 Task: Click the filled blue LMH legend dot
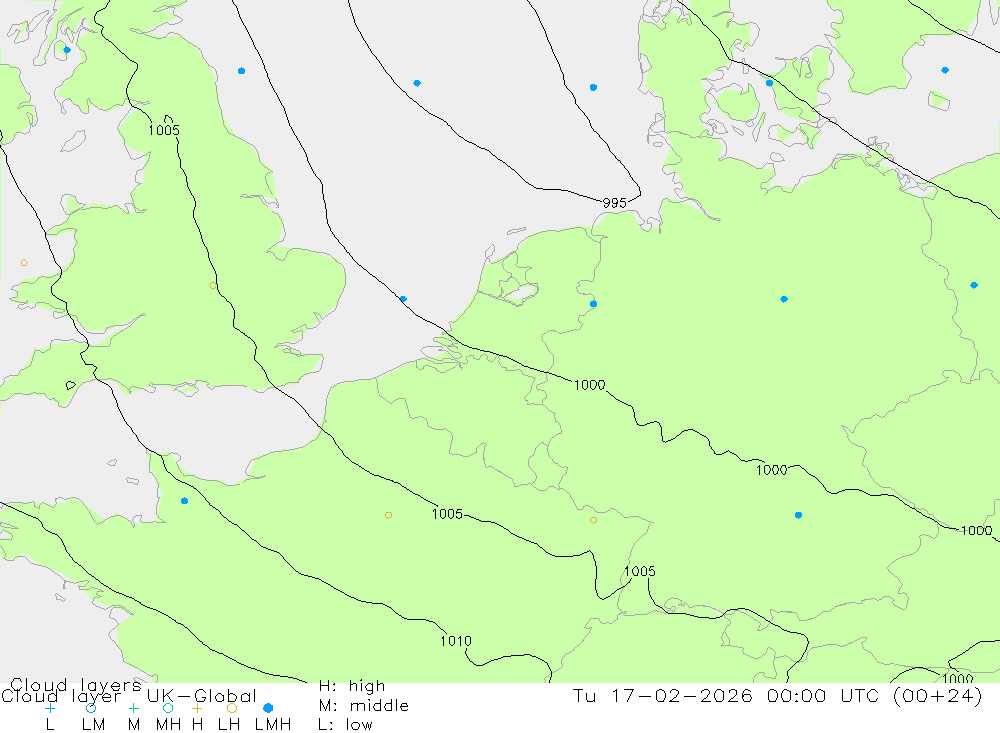click(268, 708)
